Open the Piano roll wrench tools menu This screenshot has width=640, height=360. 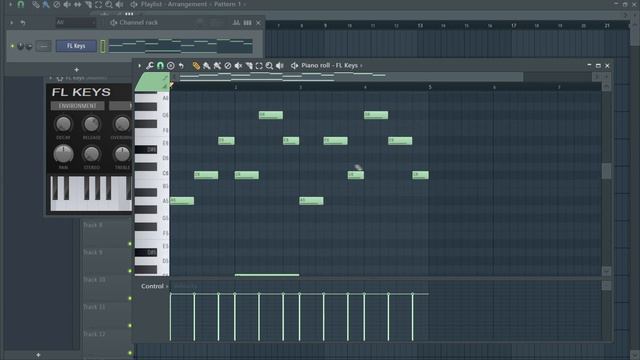pyautogui.click(x=150, y=66)
